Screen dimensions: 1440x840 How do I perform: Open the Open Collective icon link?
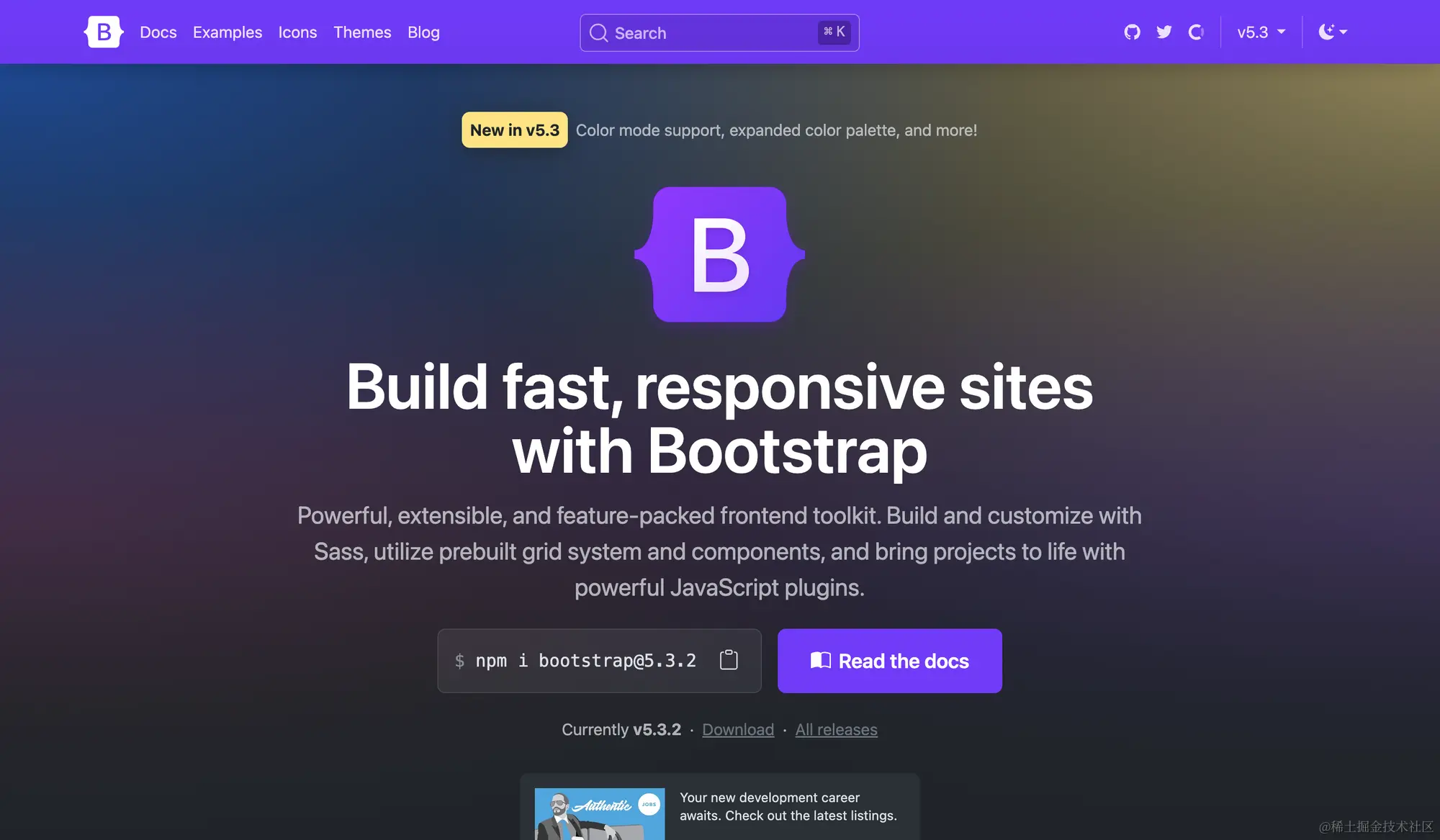click(1196, 32)
